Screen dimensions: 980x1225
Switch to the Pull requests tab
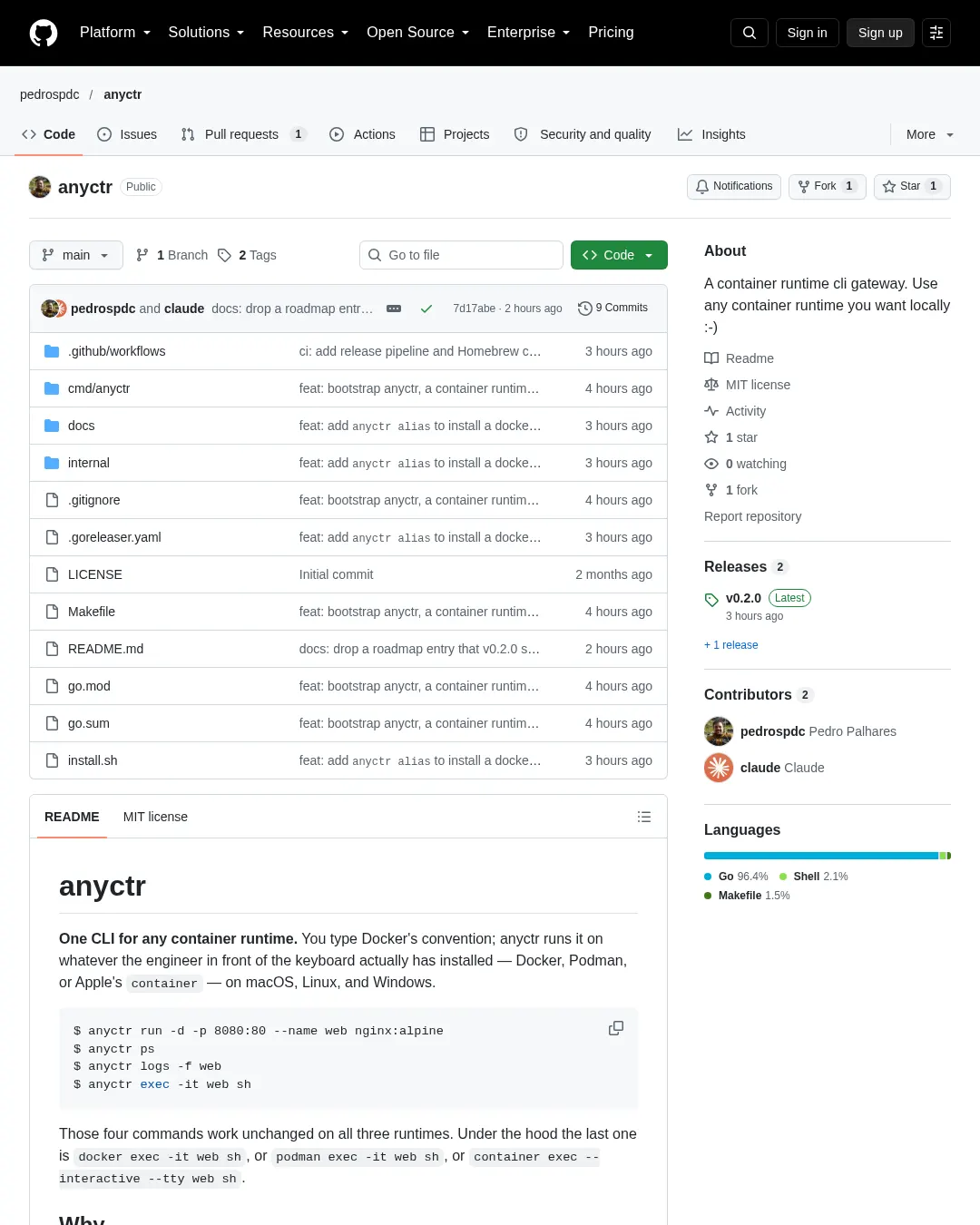coord(243,134)
